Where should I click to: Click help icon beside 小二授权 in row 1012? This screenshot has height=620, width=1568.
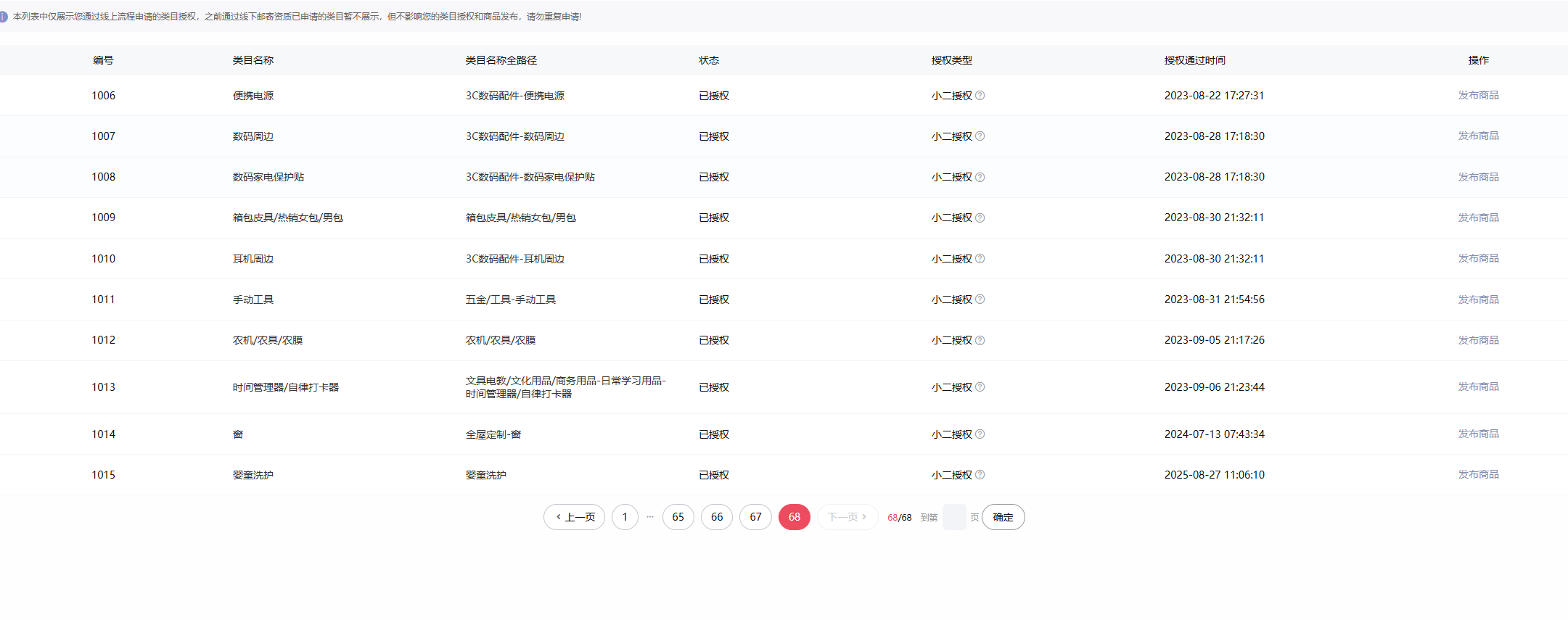coord(980,340)
